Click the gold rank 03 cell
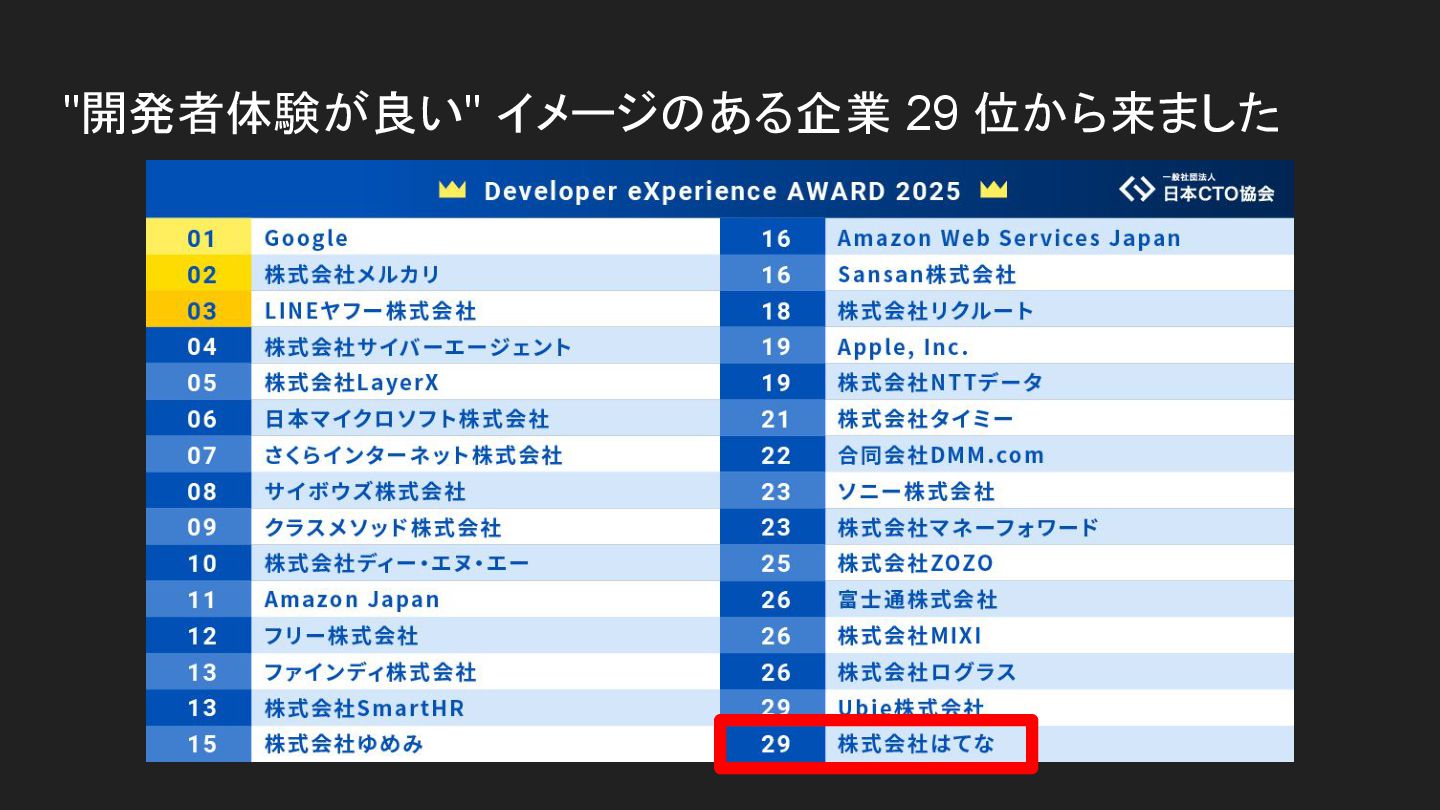The image size is (1440, 810). click(x=198, y=309)
